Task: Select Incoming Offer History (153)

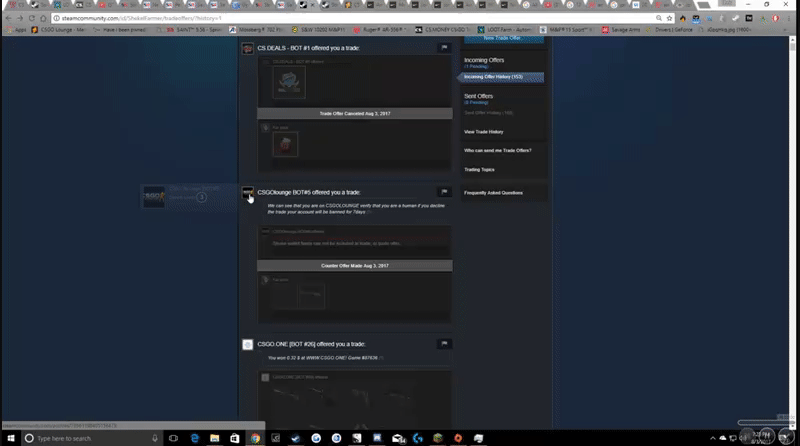Action: click(501, 77)
